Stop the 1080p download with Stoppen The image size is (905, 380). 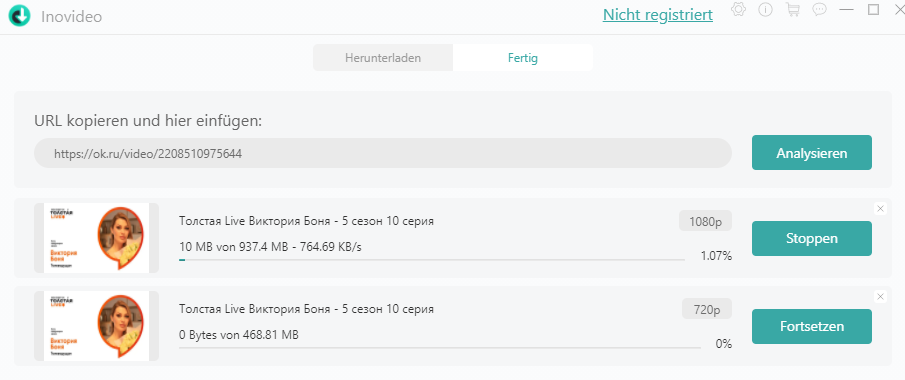pos(811,238)
